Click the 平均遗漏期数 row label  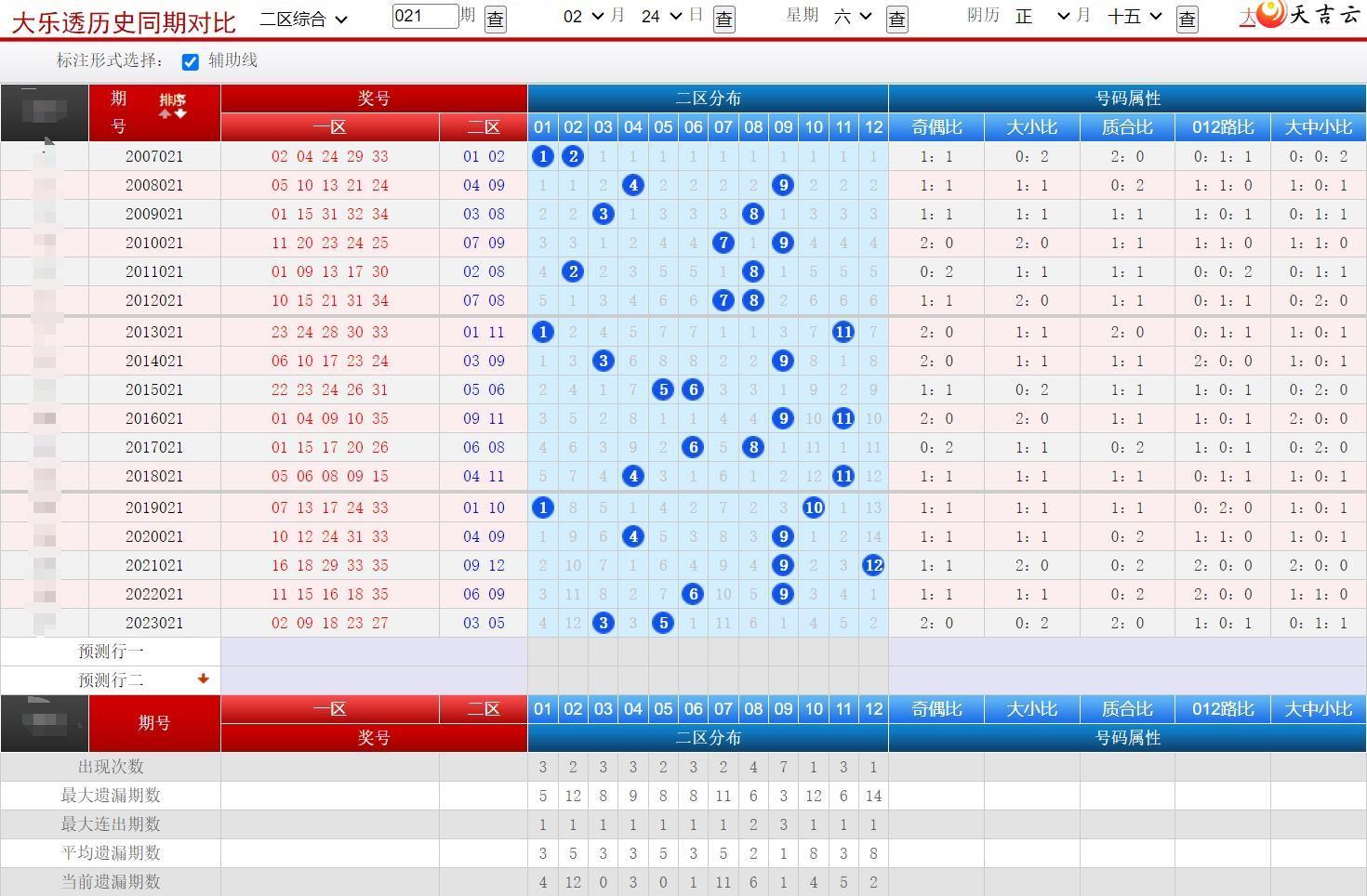point(111,853)
